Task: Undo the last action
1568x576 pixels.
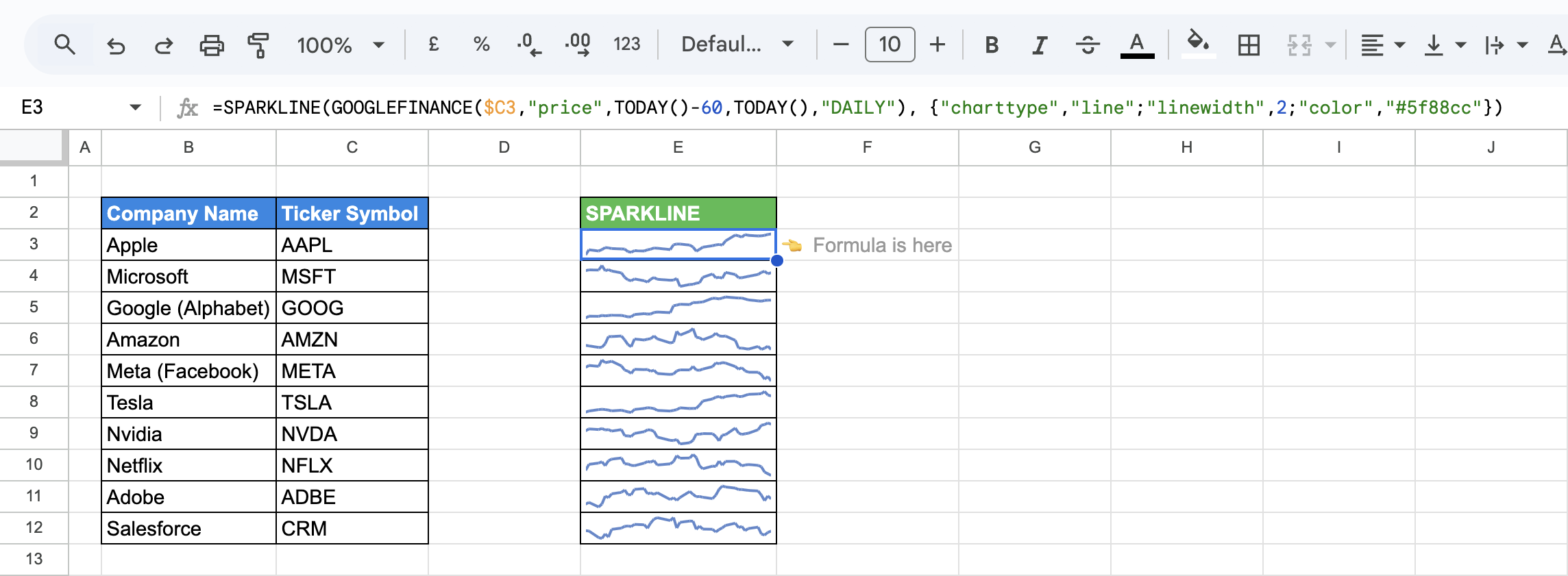Action: pyautogui.click(x=116, y=45)
